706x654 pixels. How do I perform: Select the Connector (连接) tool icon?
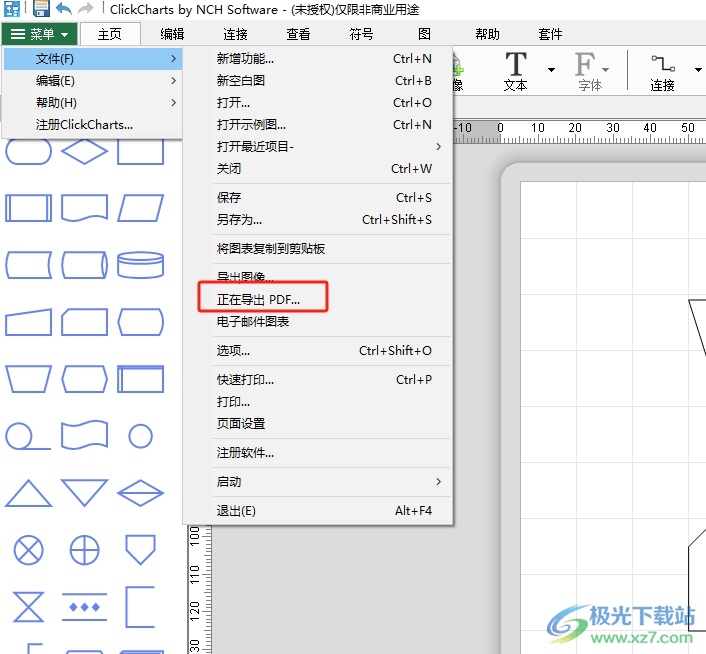pyautogui.click(x=662, y=71)
